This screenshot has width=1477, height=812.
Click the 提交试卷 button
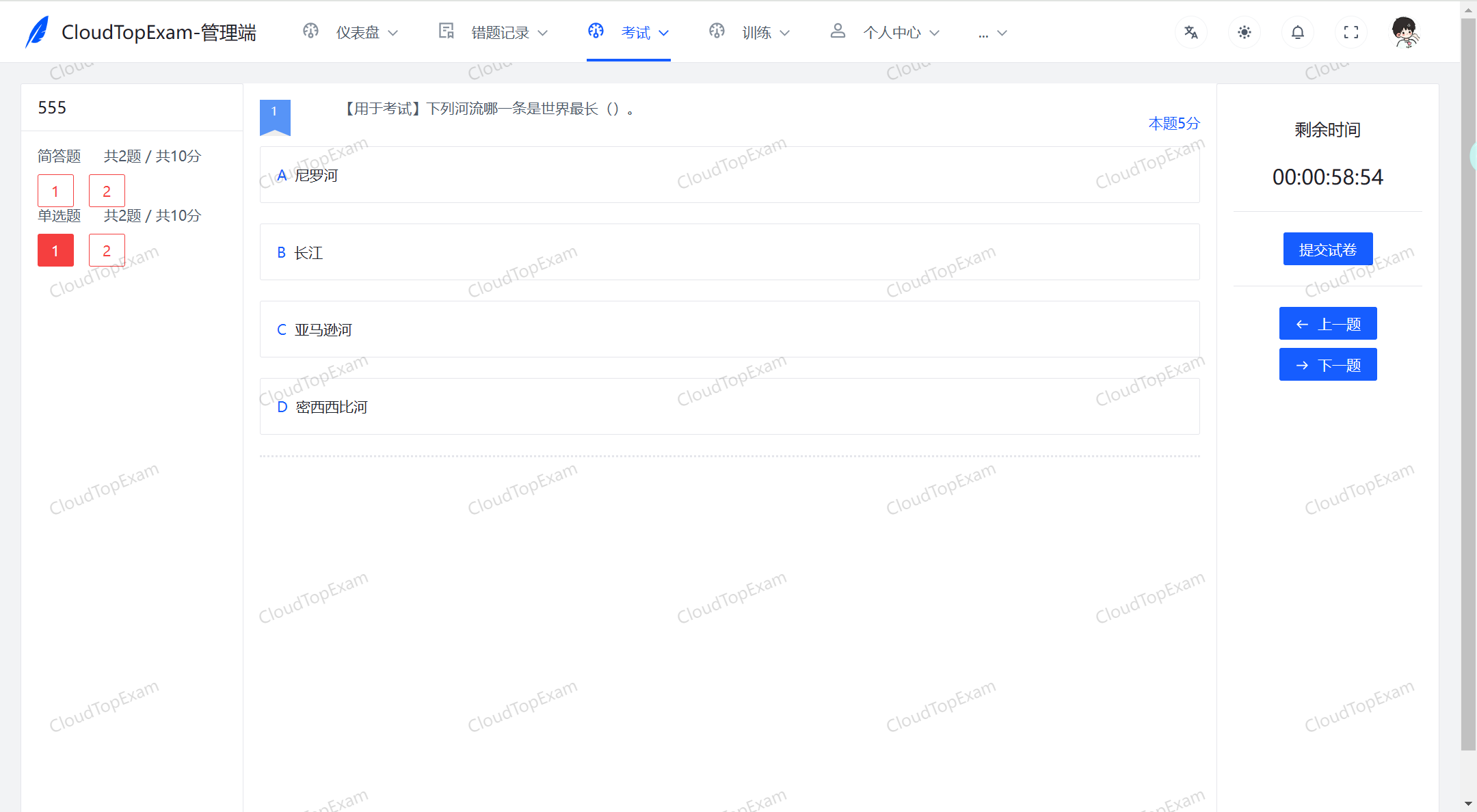click(x=1327, y=249)
